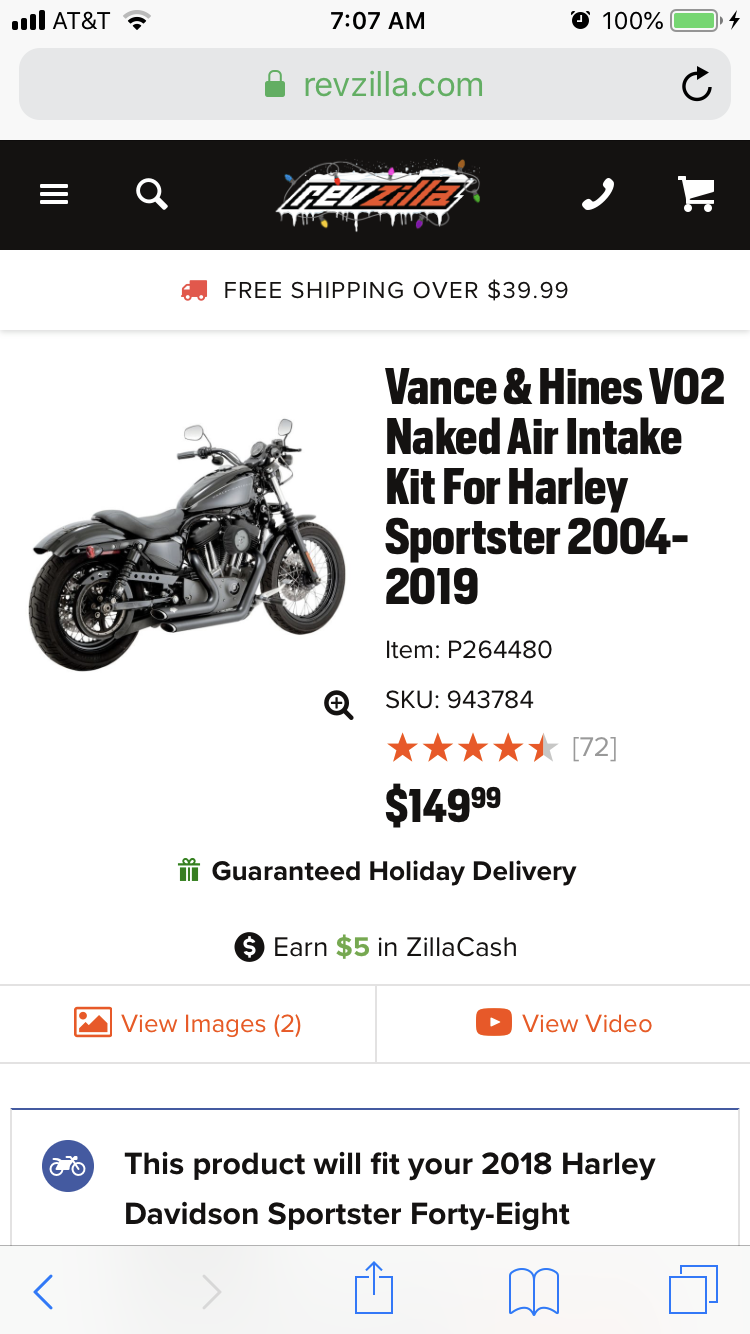Open the 72 reviews count
This screenshot has width=750, height=1334.
click(594, 748)
